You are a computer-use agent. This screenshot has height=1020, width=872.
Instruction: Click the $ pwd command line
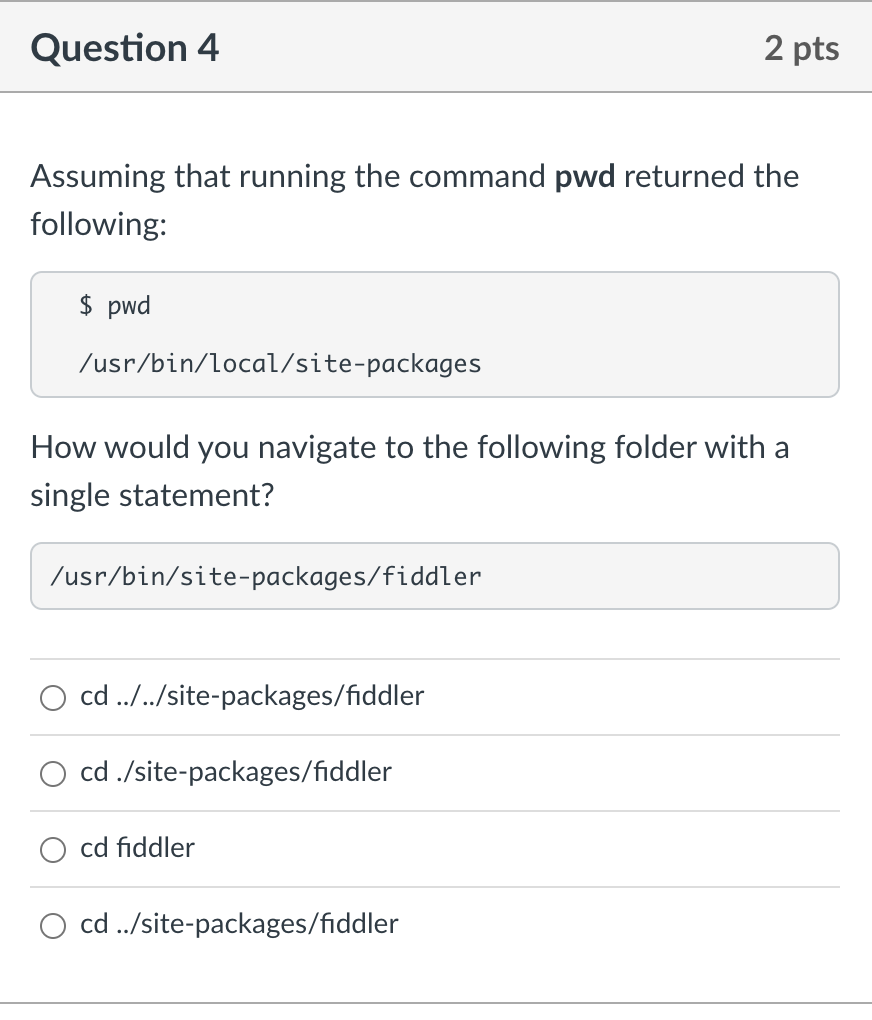[x=114, y=306]
